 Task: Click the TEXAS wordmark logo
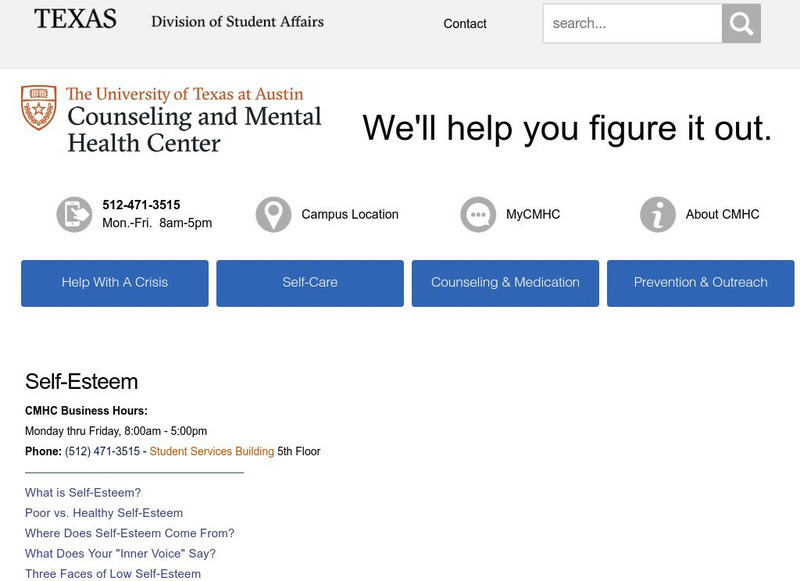(76, 19)
